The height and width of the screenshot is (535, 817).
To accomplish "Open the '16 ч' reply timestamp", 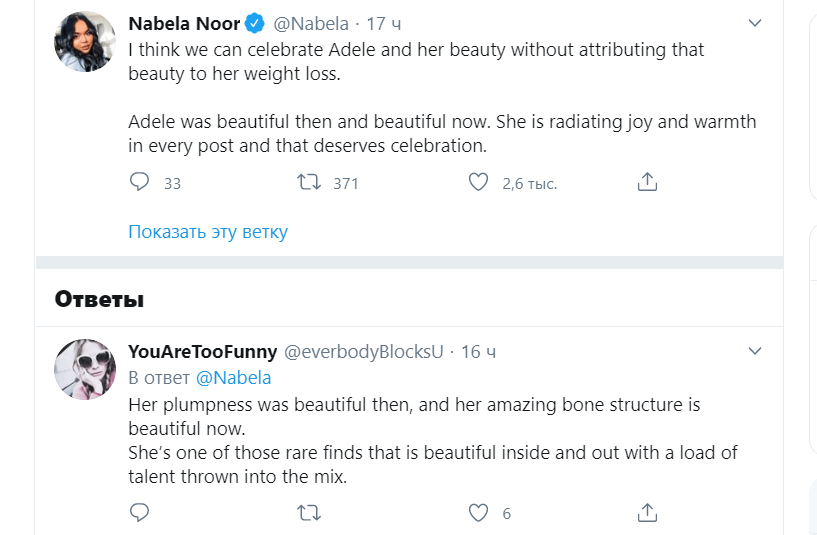I will 478,352.
